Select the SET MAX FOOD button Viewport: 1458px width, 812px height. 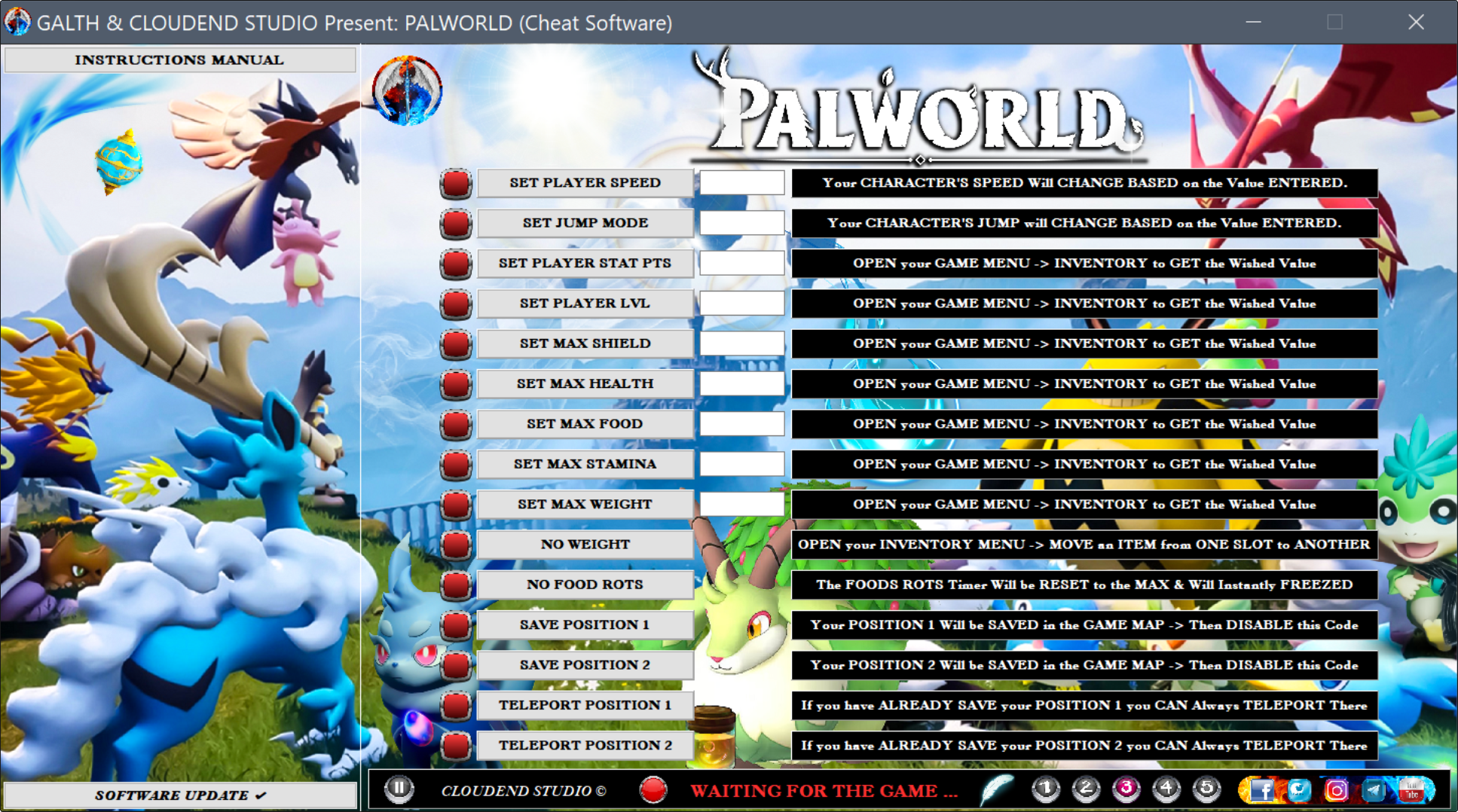tap(585, 424)
